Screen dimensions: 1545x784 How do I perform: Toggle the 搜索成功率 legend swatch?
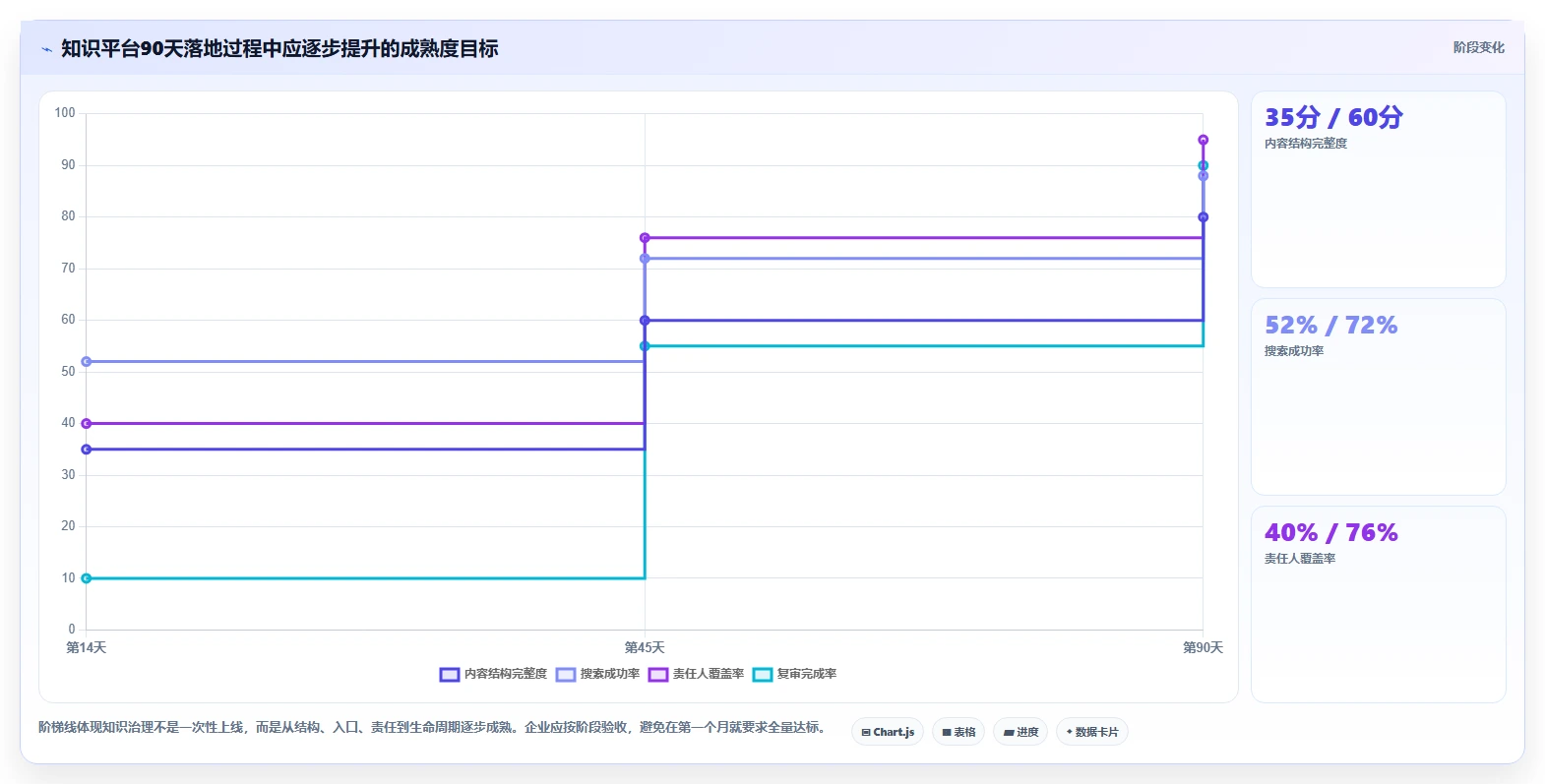click(566, 675)
